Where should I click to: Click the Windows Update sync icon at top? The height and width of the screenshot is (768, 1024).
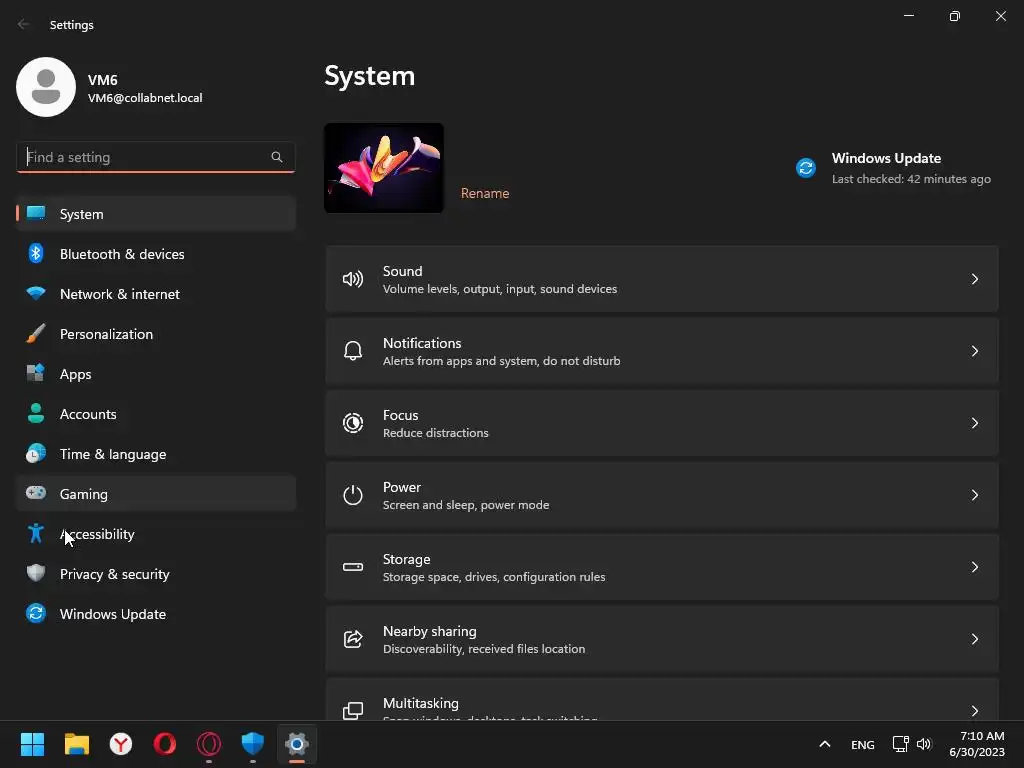[806, 168]
